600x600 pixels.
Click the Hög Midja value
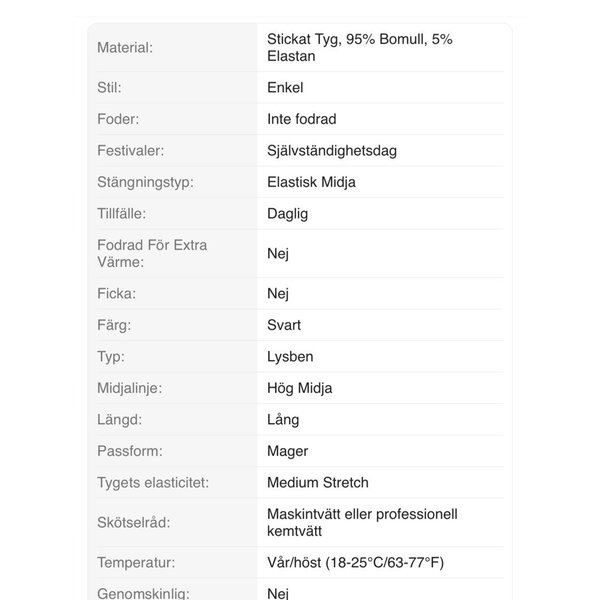click(299, 388)
